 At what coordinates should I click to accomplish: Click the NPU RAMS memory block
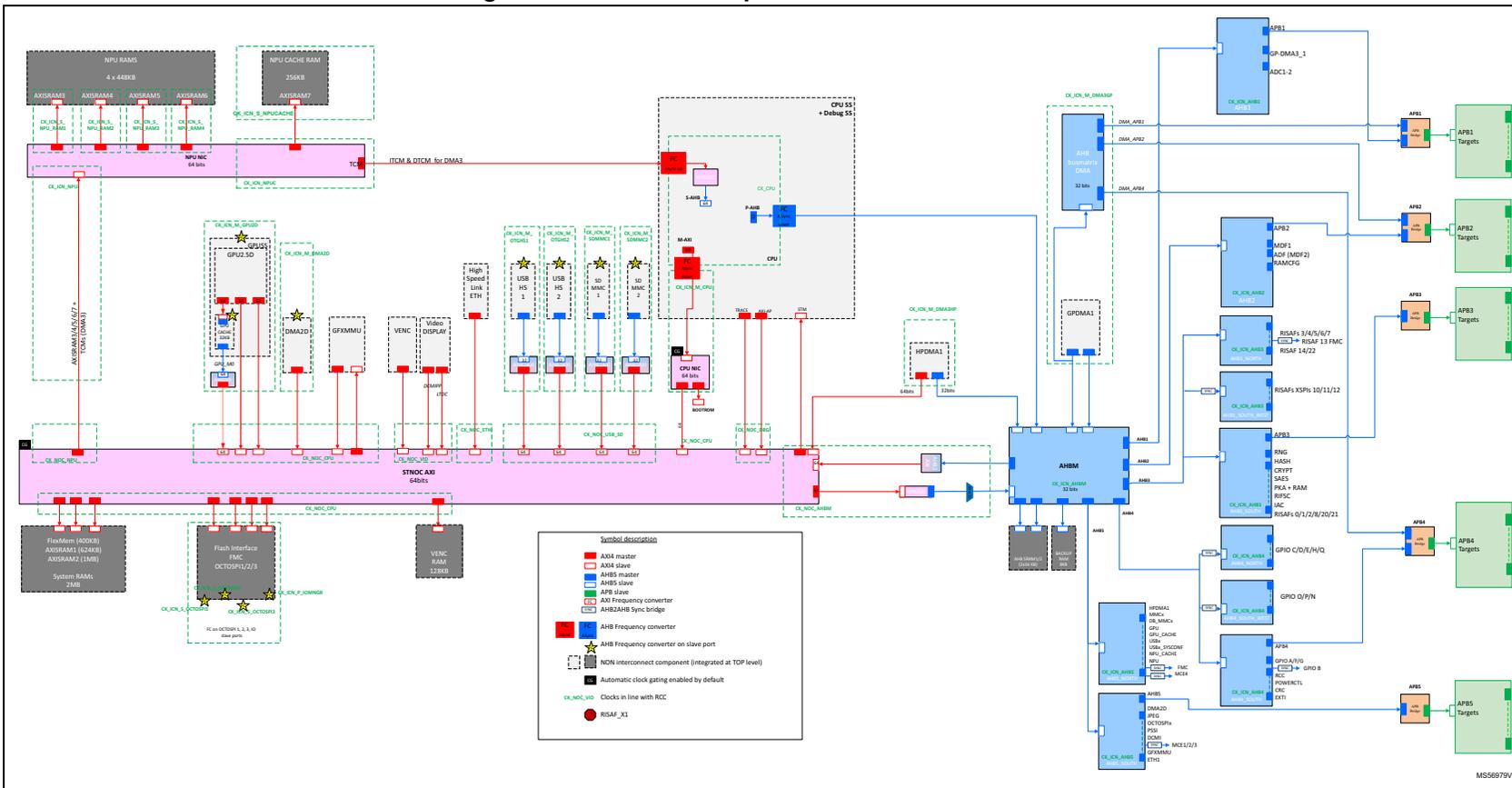point(121,78)
